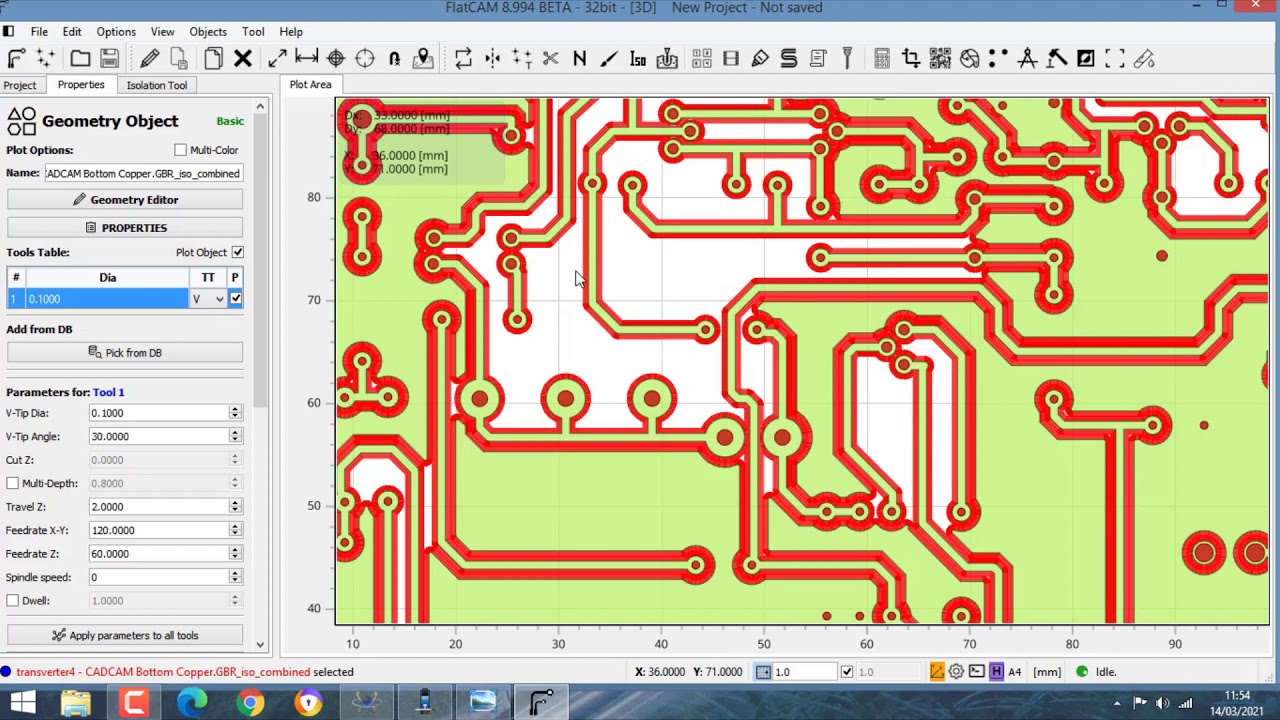Click the film strip tool icon
Image resolution: width=1280 pixels, height=720 pixels.
(x=731, y=59)
